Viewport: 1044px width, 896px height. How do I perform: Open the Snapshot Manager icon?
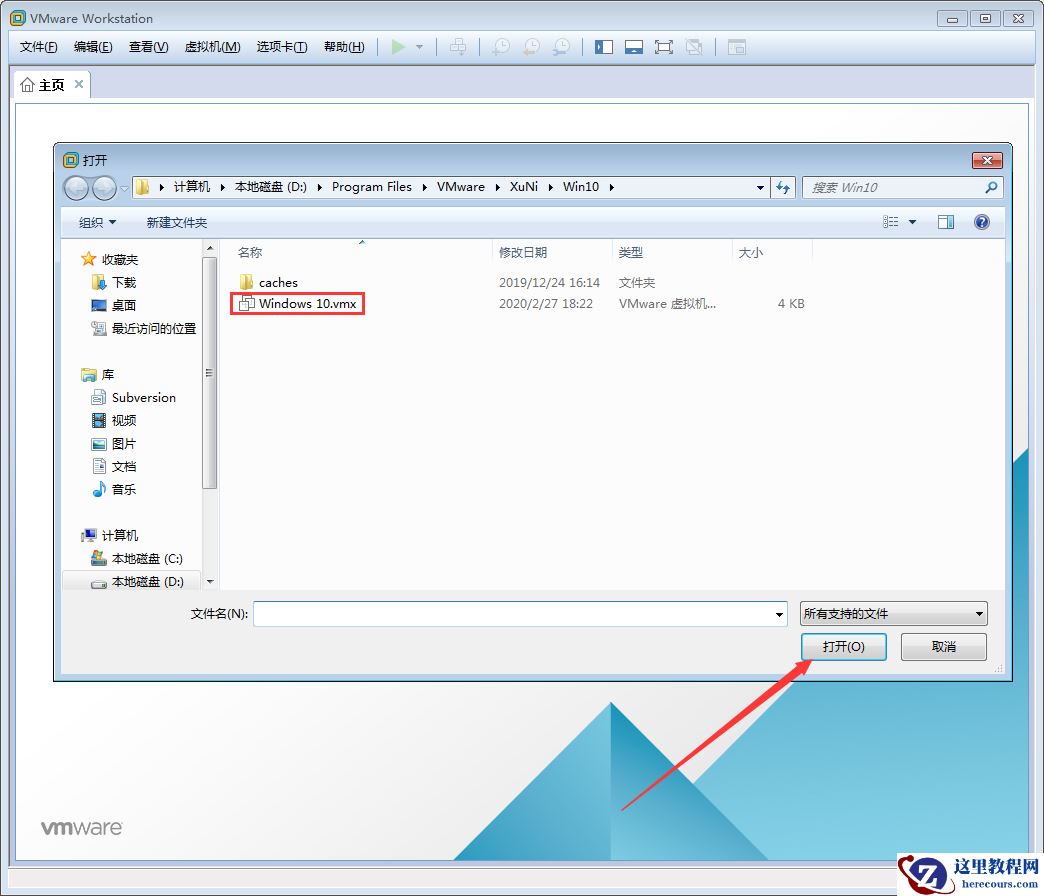tap(561, 46)
